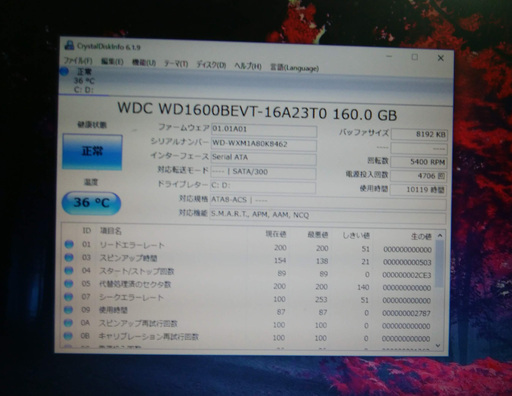Image resolution: width=512 pixels, height=396 pixels.
Task: Open the ディスク(D) menu
Action: pos(211,65)
